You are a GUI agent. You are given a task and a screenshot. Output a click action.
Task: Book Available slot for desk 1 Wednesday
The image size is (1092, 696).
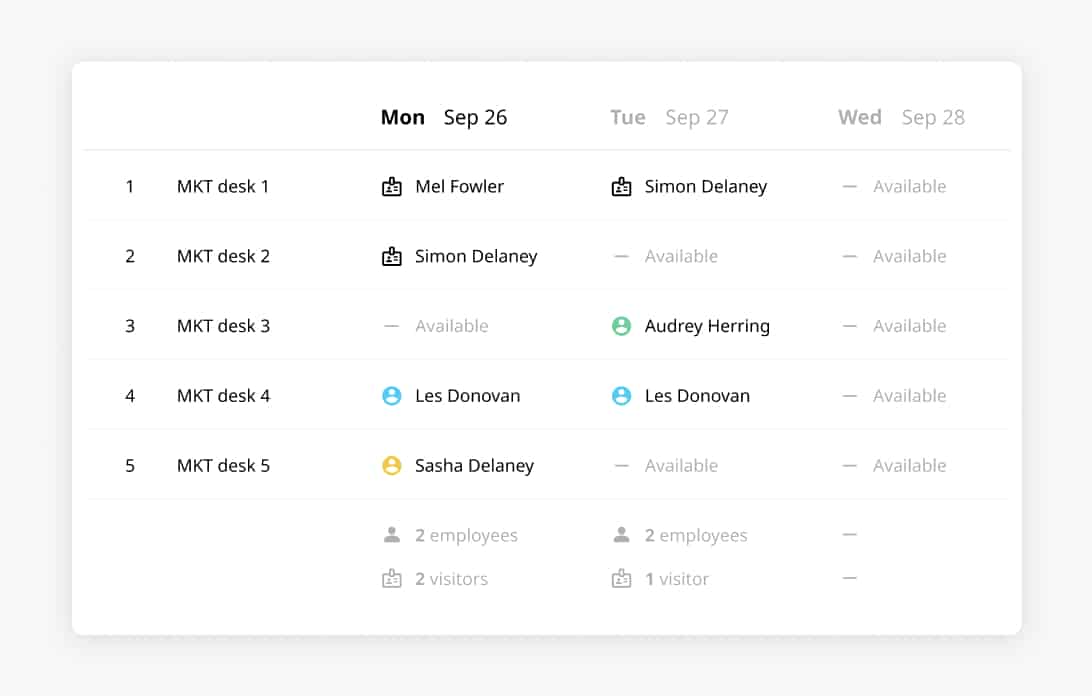point(910,187)
